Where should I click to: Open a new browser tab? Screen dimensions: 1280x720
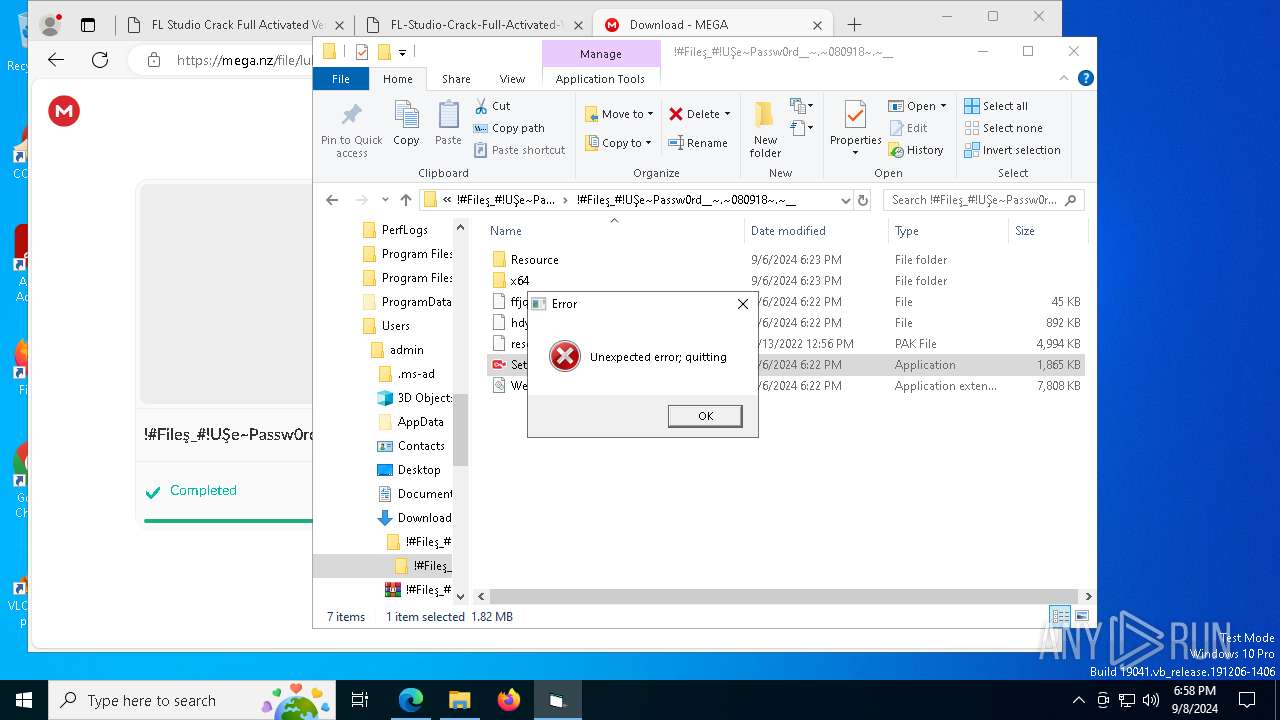click(854, 25)
